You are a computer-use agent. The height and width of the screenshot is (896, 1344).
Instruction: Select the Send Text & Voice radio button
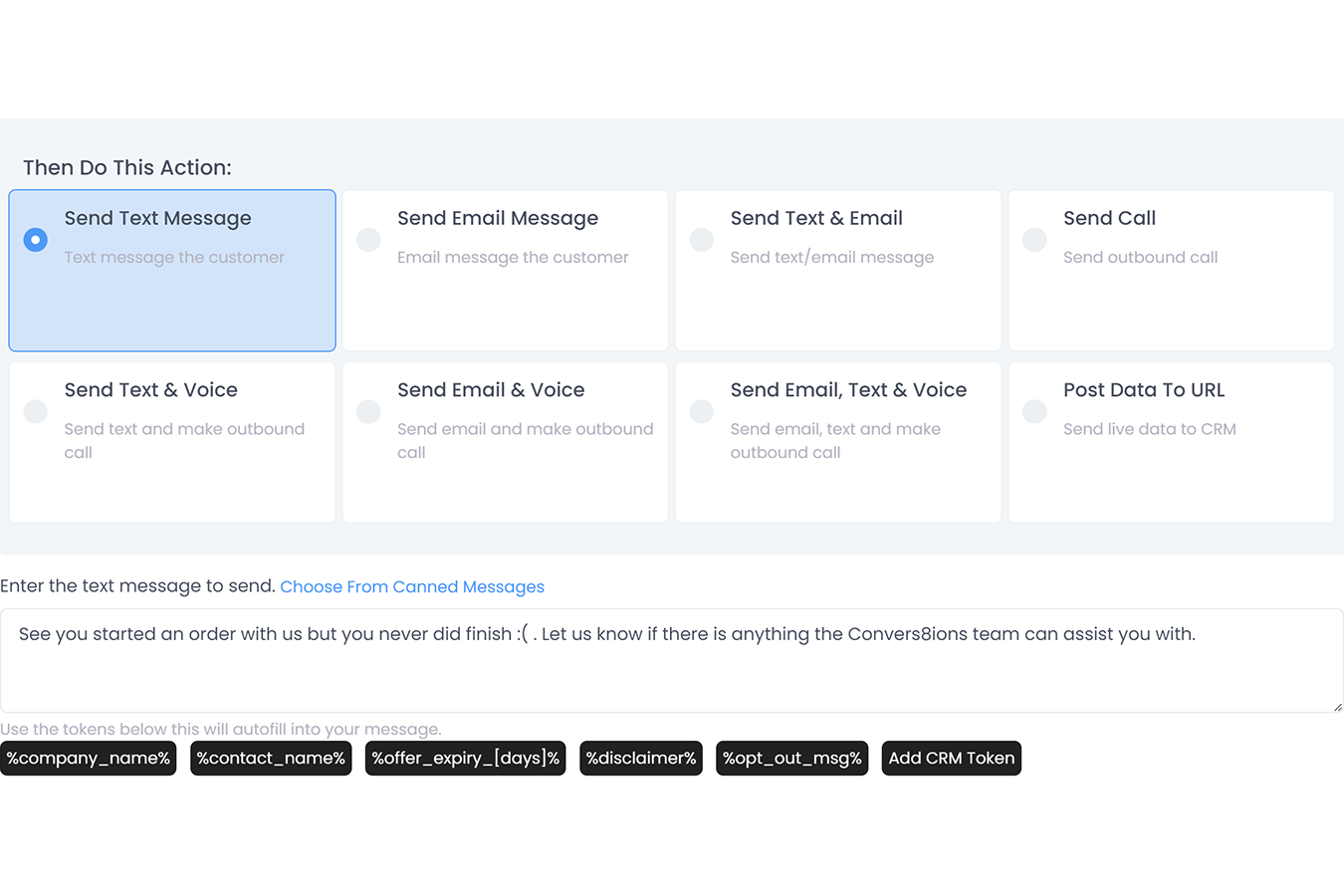35,411
